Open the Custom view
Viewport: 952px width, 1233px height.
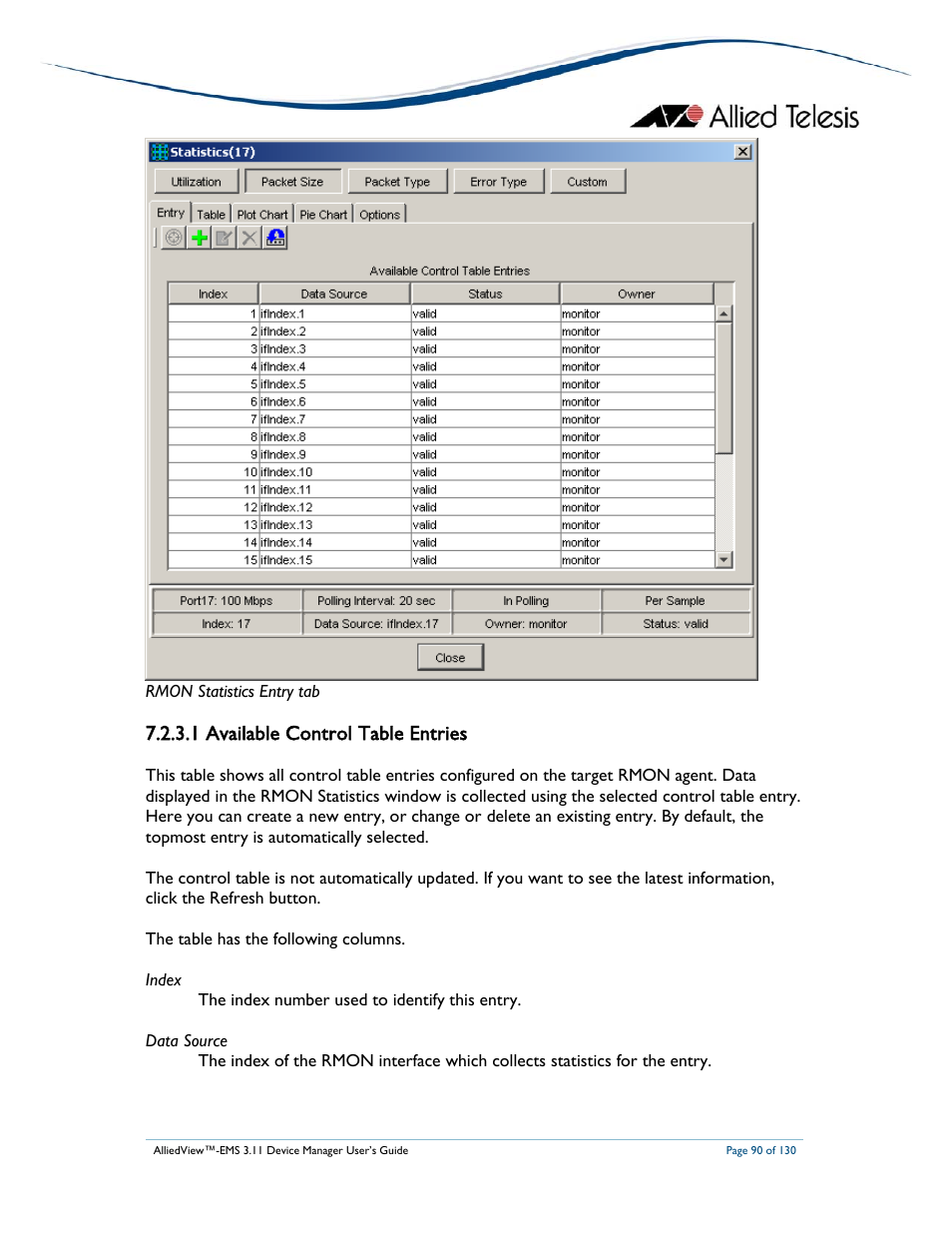point(587,182)
